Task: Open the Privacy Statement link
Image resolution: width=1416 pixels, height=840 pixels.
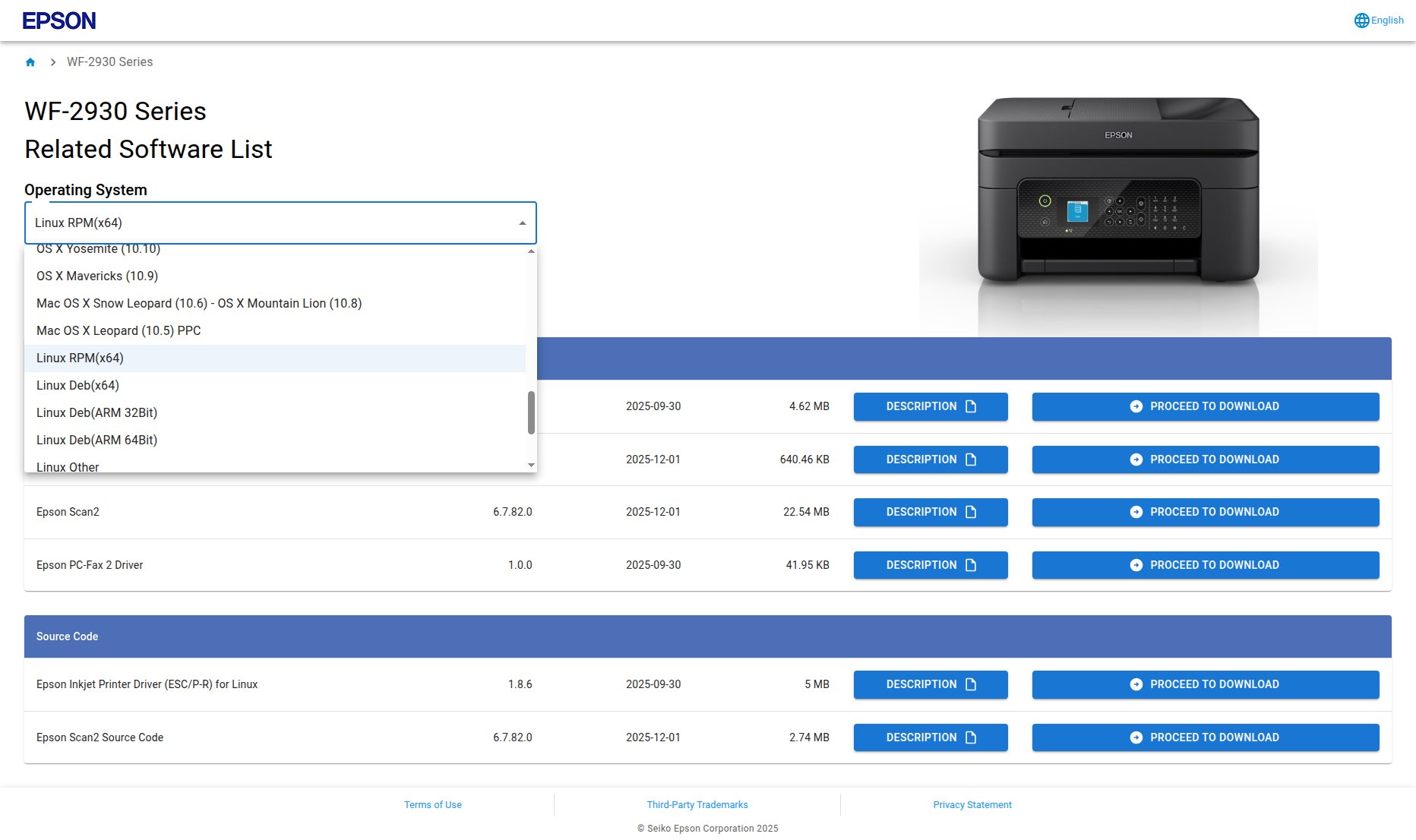Action: tap(972, 804)
